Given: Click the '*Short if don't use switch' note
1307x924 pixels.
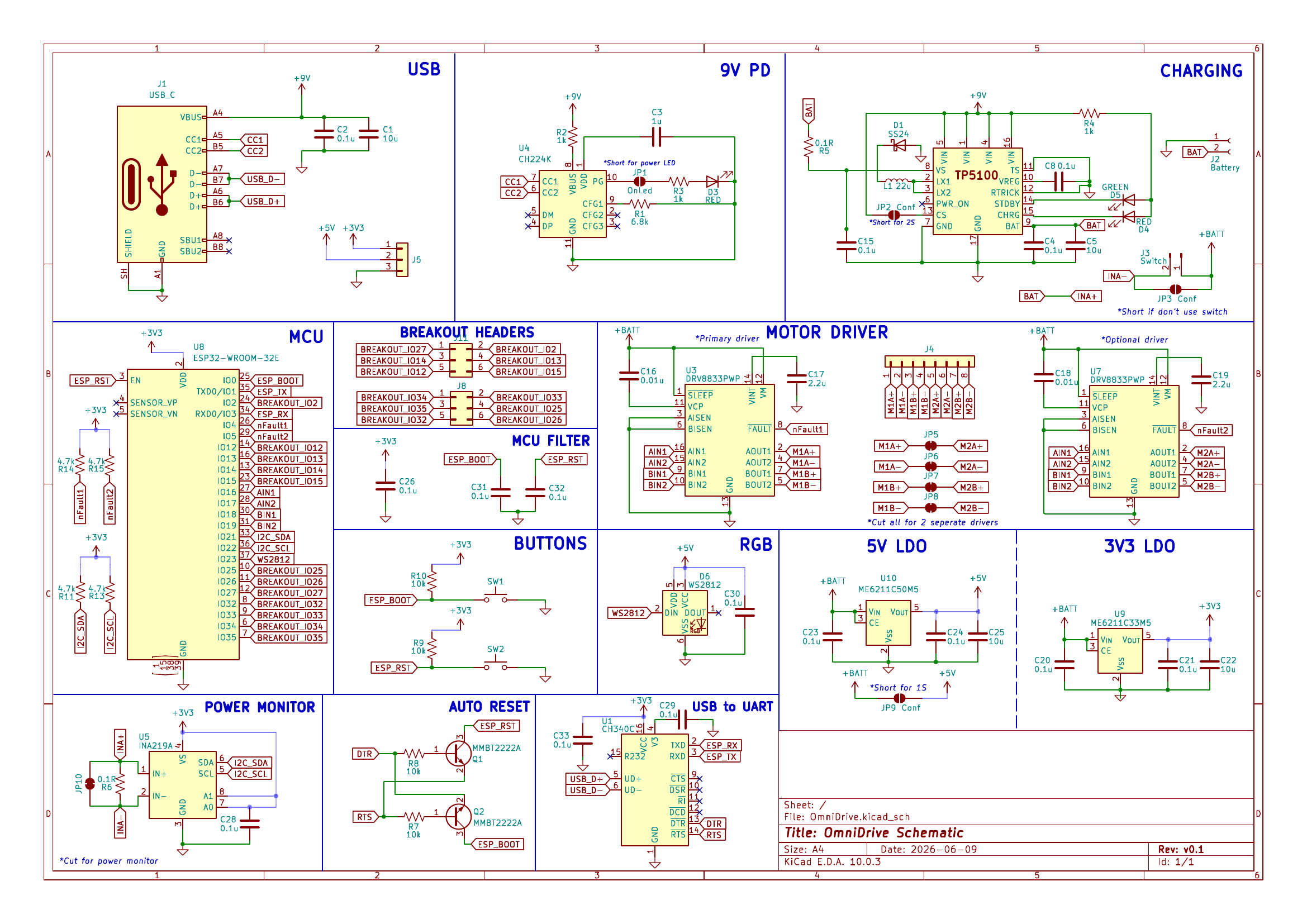Looking at the screenshot, I should tap(1172, 312).
